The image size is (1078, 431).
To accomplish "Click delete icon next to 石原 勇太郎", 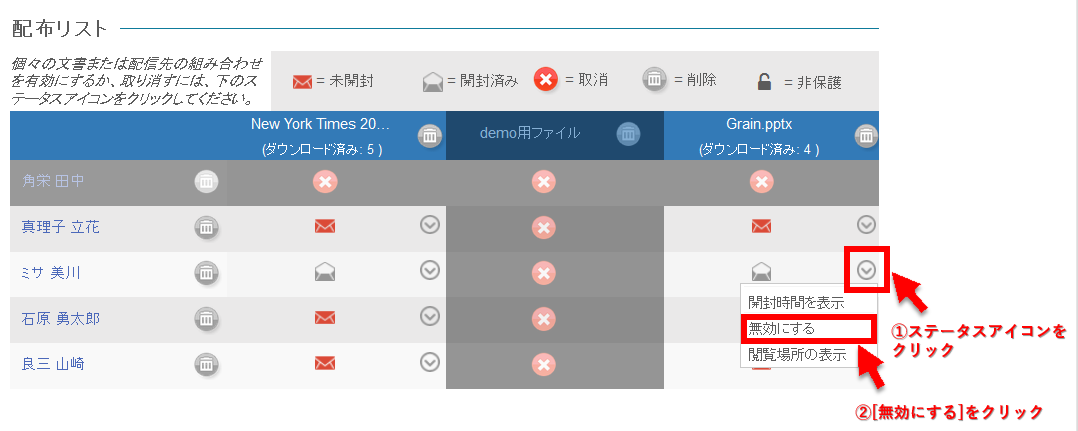I will click(206, 318).
